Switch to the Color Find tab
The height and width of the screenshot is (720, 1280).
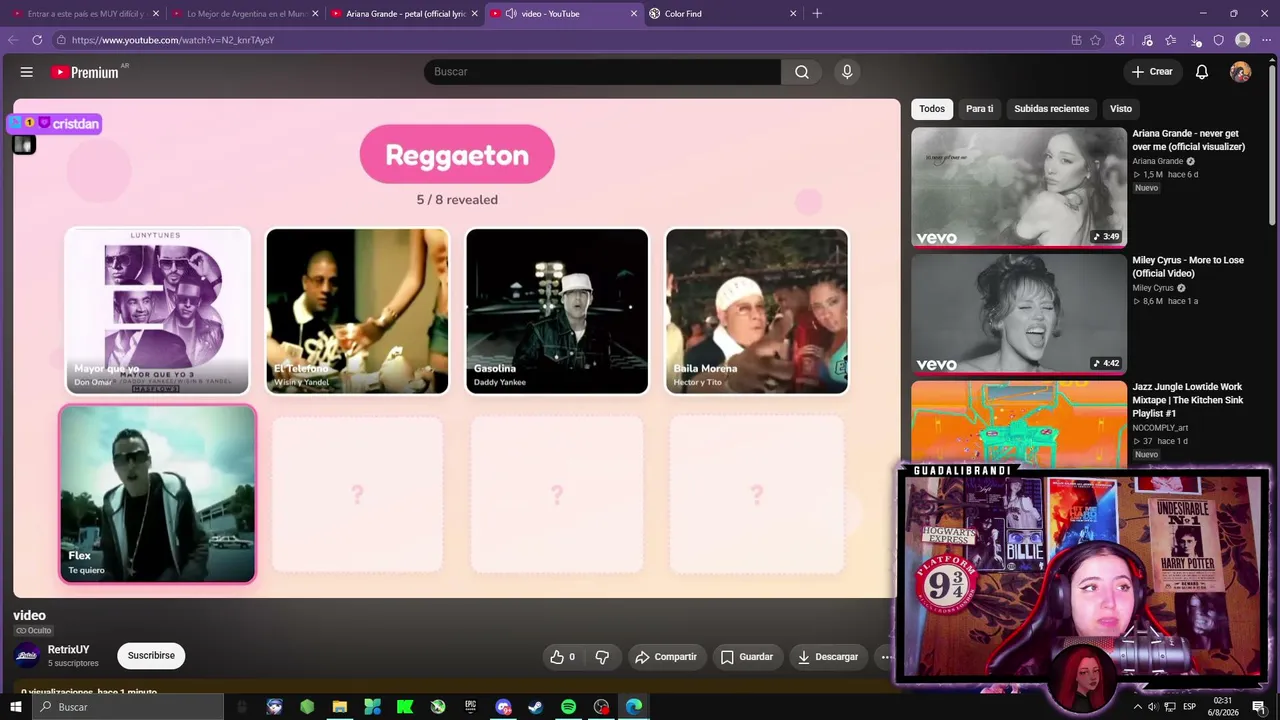[x=722, y=14]
